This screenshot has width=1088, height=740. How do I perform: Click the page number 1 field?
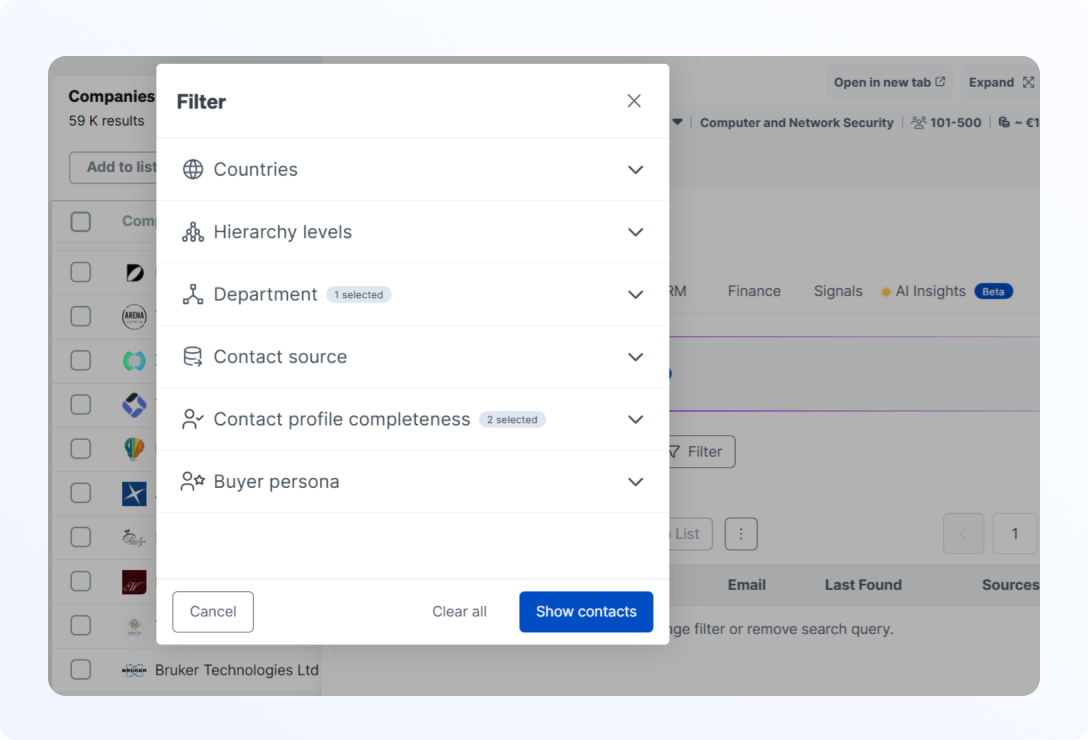point(1014,534)
